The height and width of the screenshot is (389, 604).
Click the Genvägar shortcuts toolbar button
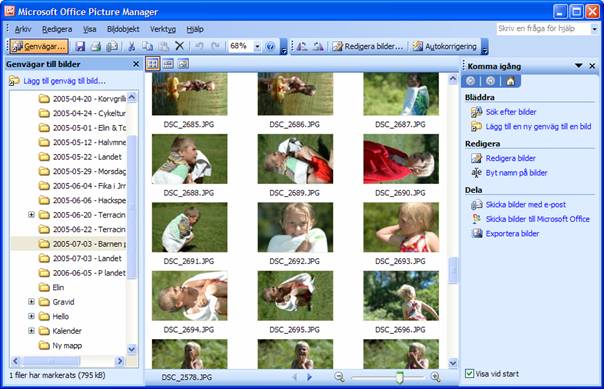pyautogui.click(x=39, y=46)
